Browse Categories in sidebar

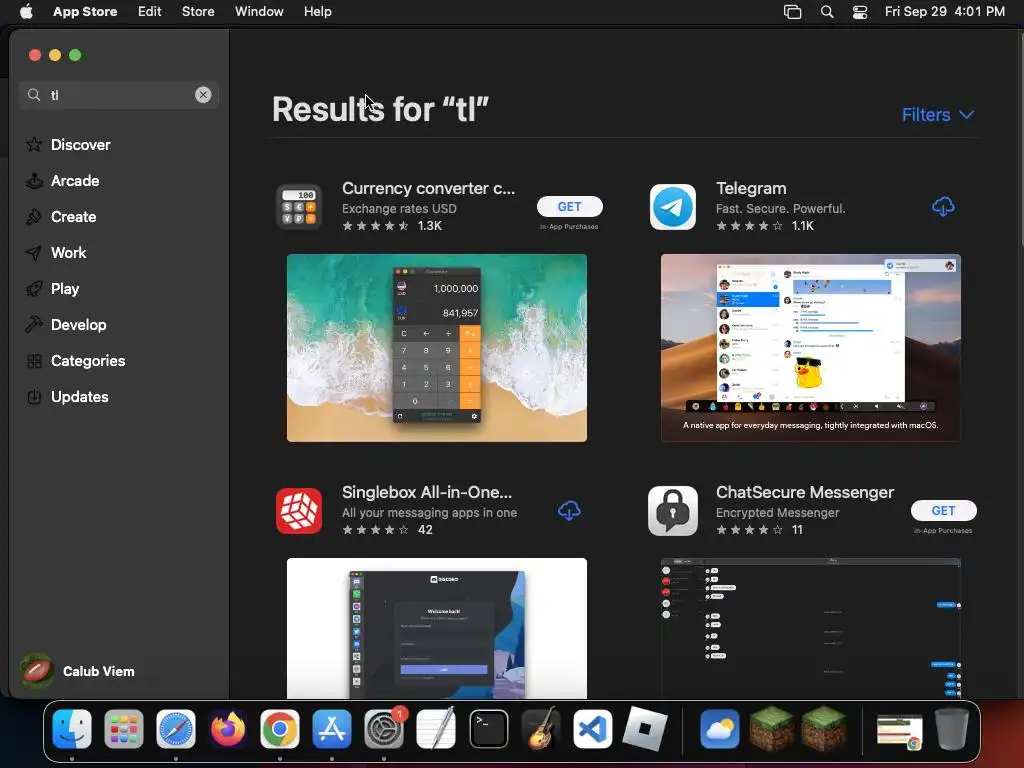75,360
